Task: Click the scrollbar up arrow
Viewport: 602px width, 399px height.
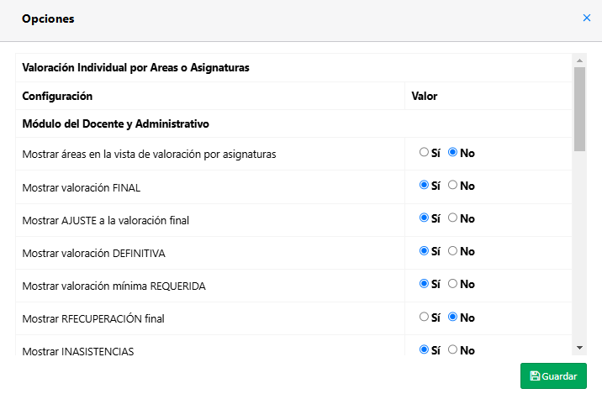Action: point(579,61)
